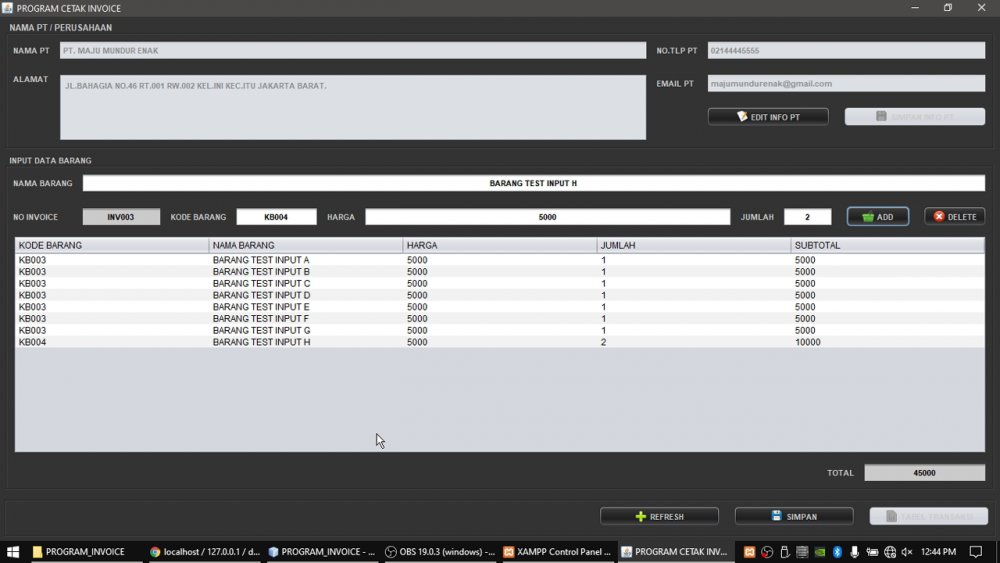This screenshot has height=563, width=1000.
Task: Switch to OBS 19.0.3 taskbar item
Action: (439, 551)
